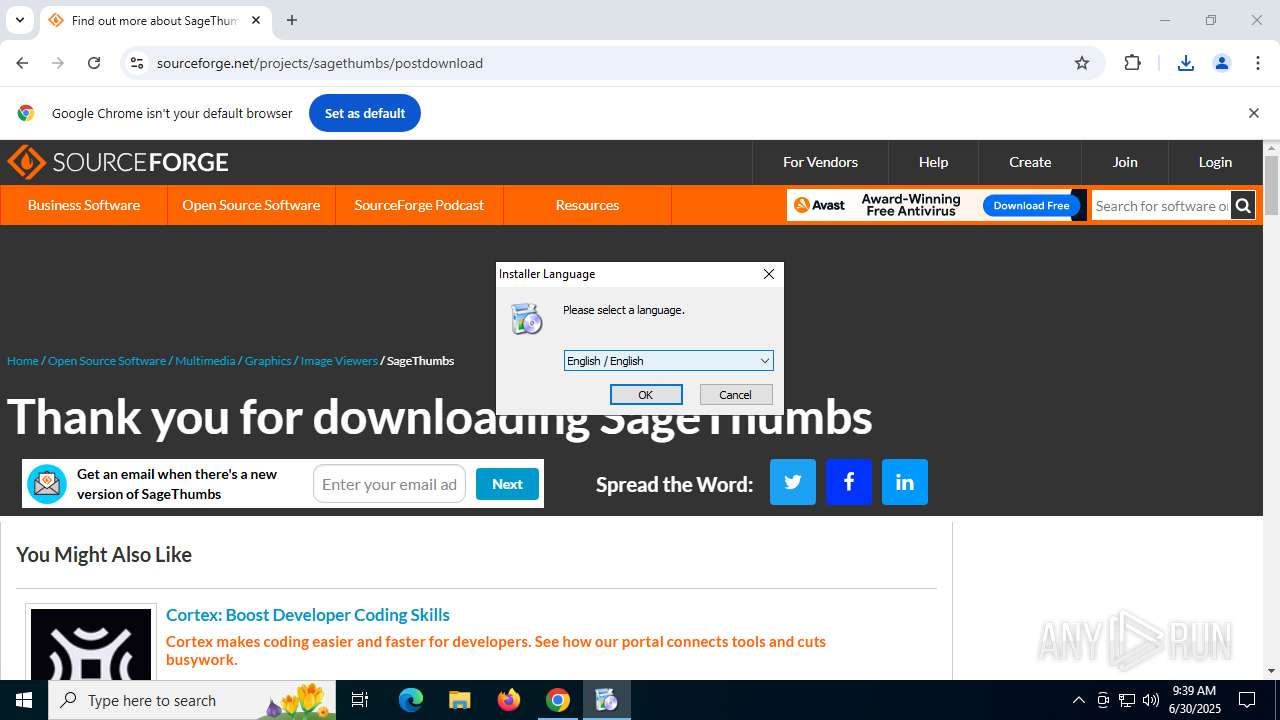Open Open Source Software menu
This screenshot has width=1280, height=720.
[x=251, y=205]
